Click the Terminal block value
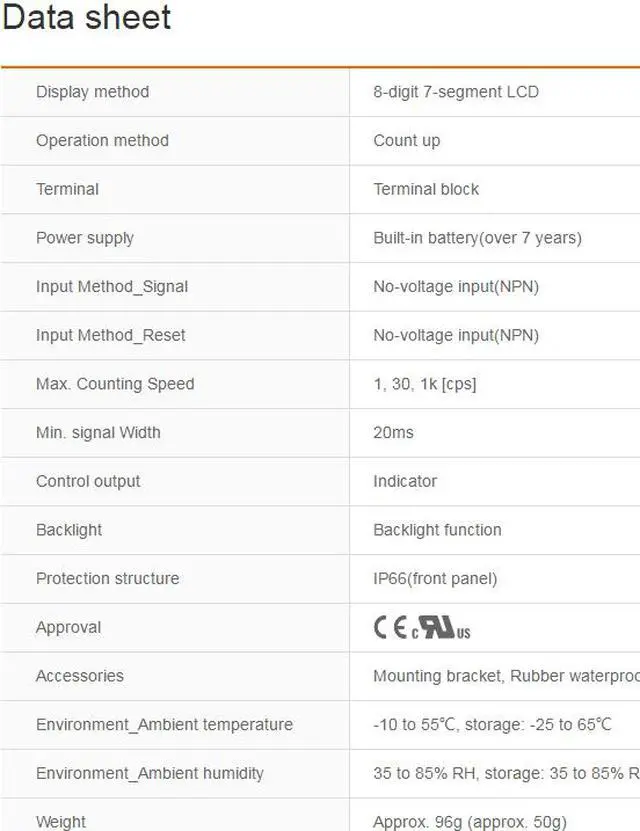Viewport: 640px width, 831px height. (x=426, y=189)
